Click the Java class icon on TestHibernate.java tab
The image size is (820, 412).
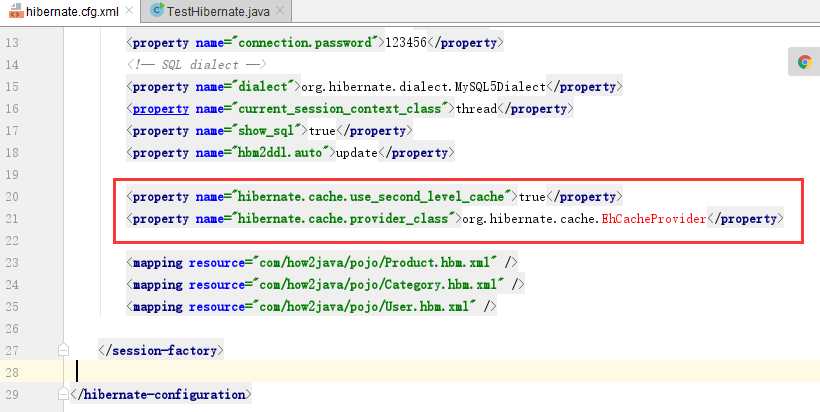coord(157,11)
